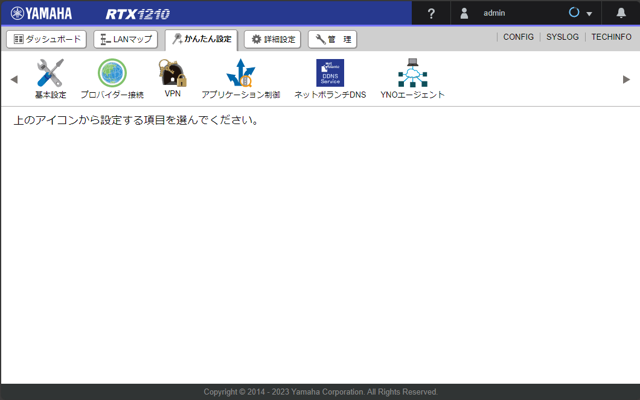The image size is (640, 400).
Task: Open the YNOエージェント network icon
Action: [413, 73]
